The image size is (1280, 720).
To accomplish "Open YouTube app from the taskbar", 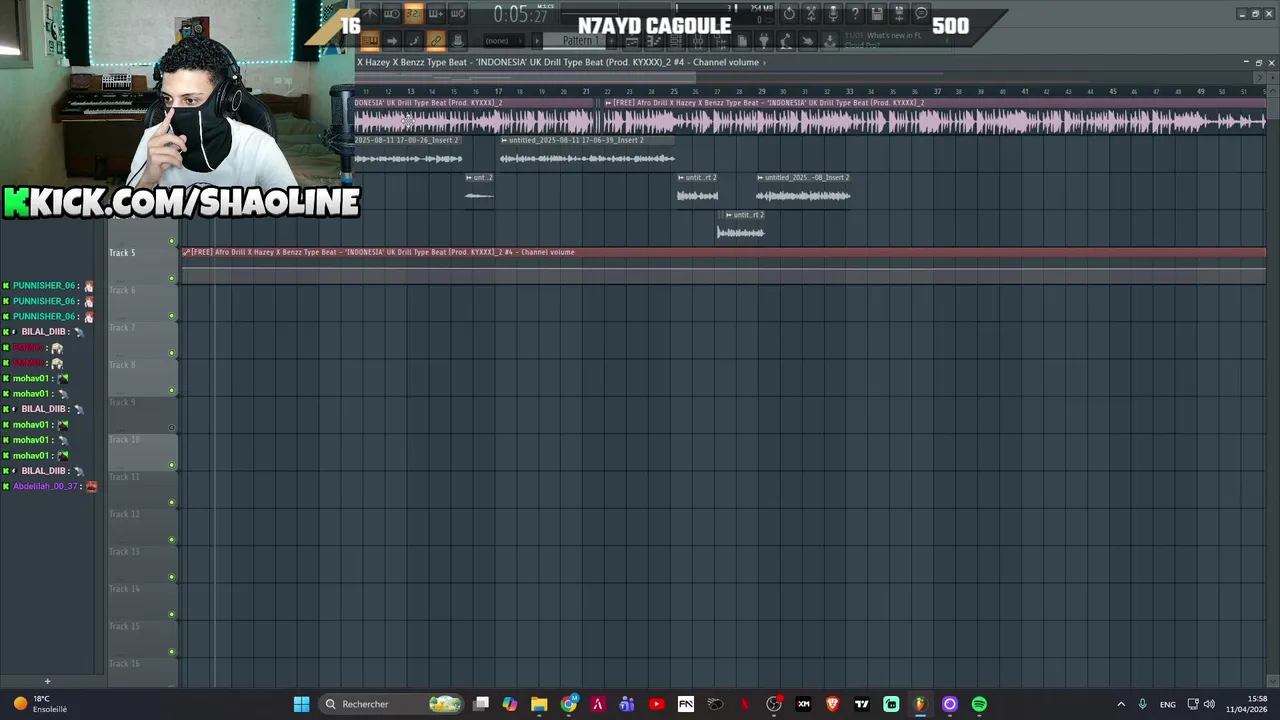I will tap(656, 704).
